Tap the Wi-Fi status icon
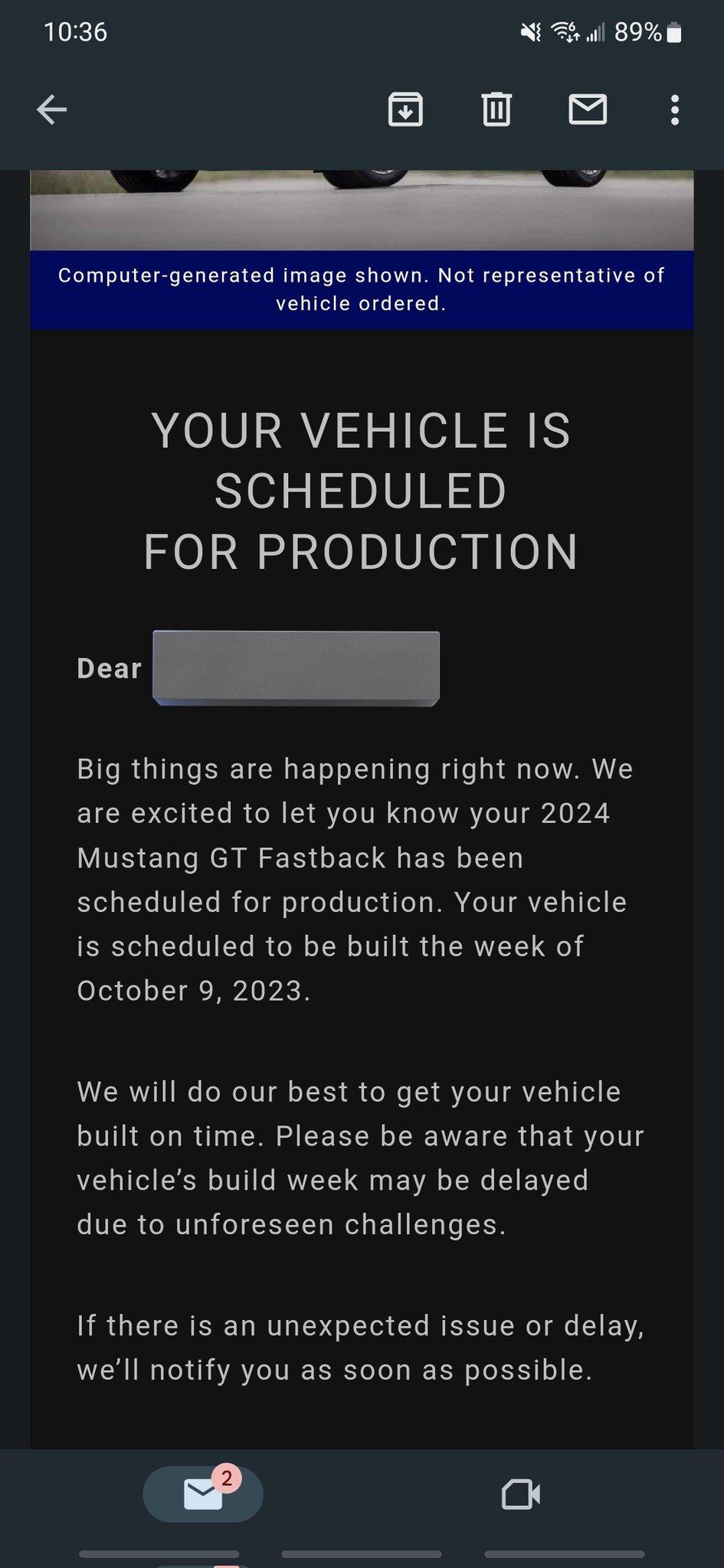Image resolution: width=724 pixels, height=1568 pixels. (x=565, y=32)
